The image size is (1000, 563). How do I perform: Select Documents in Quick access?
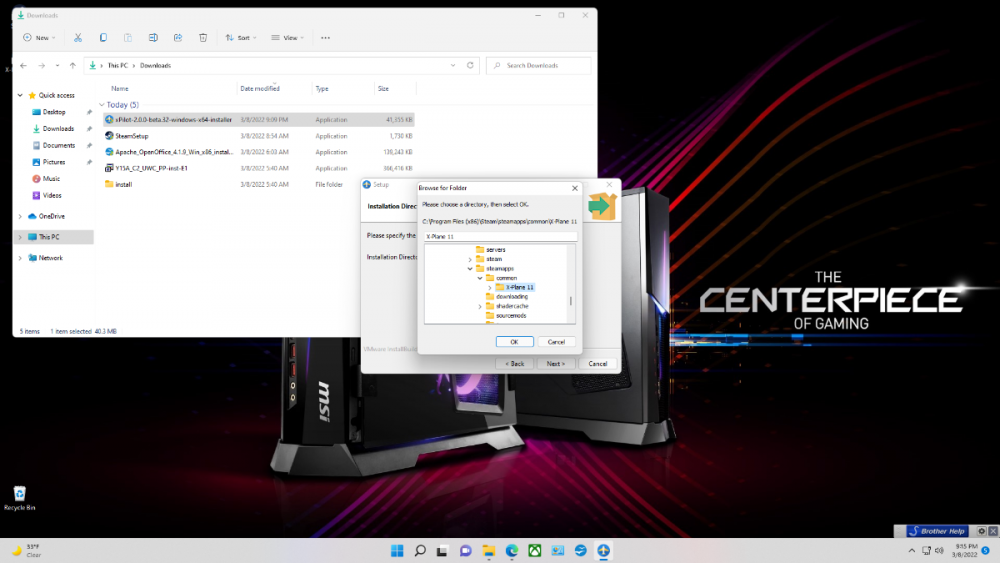click(x=59, y=145)
